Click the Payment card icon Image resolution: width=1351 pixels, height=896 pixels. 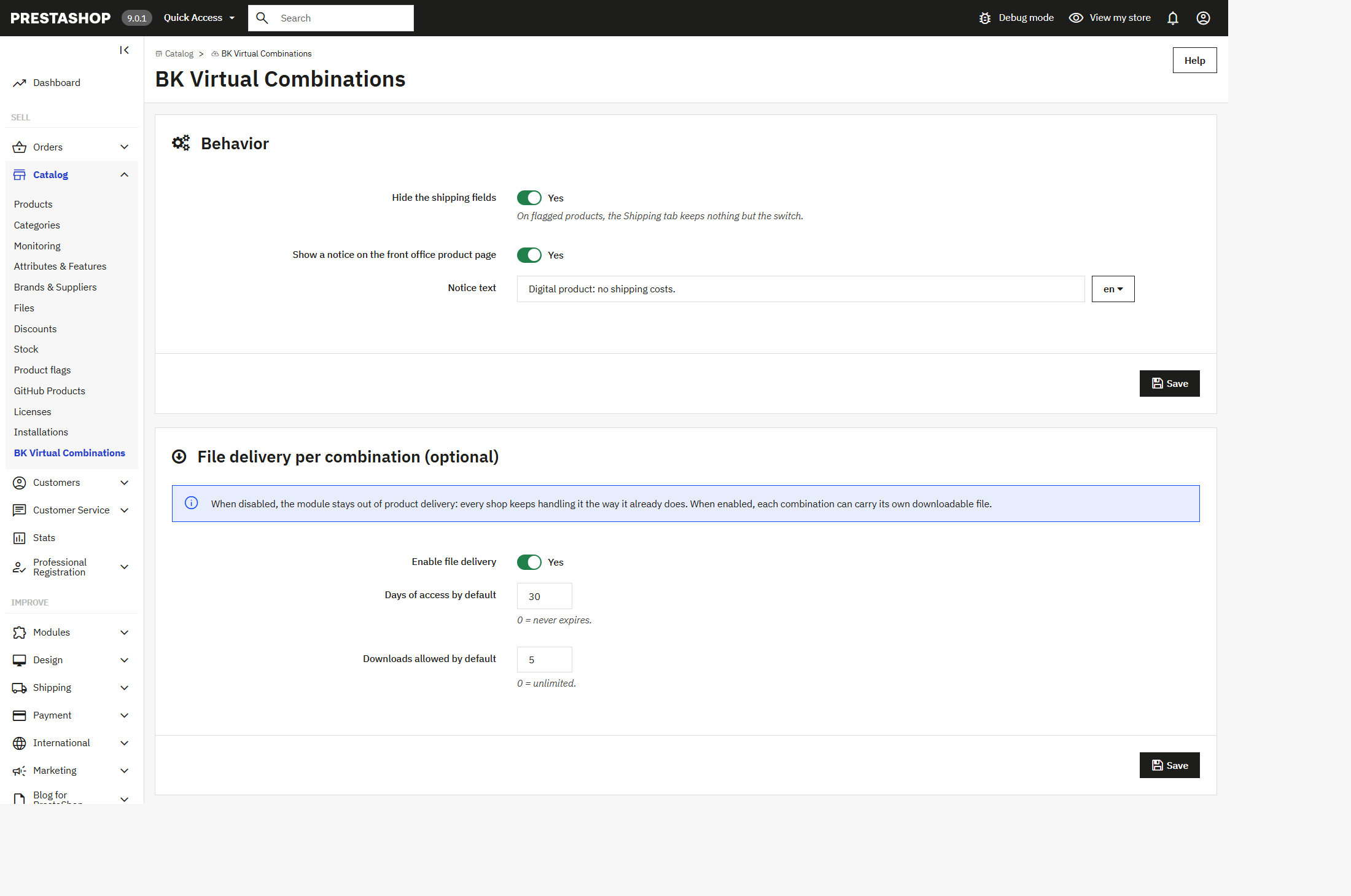click(x=20, y=715)
